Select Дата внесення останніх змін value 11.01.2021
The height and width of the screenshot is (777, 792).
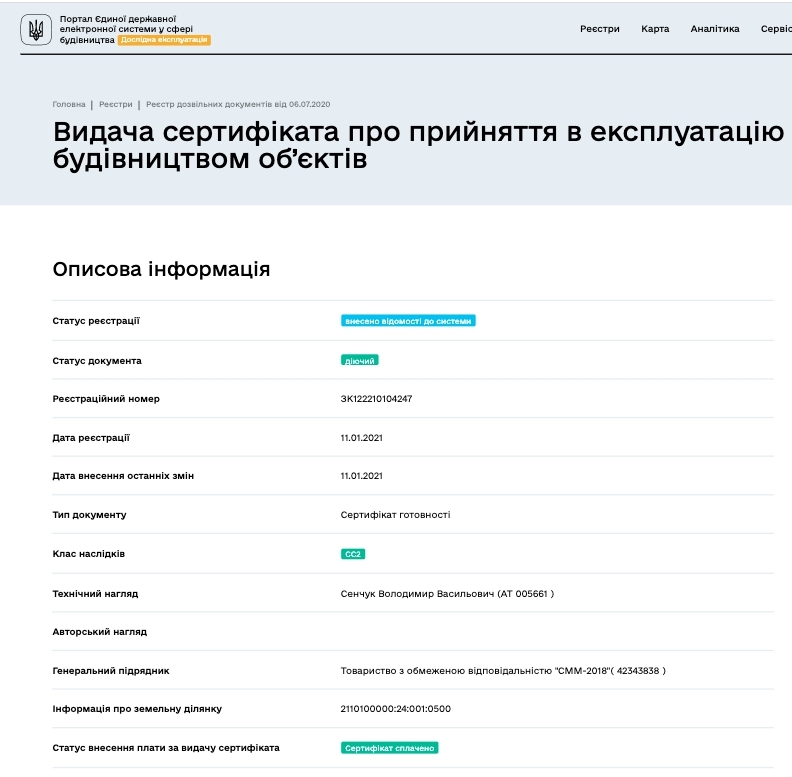[362, 476]
